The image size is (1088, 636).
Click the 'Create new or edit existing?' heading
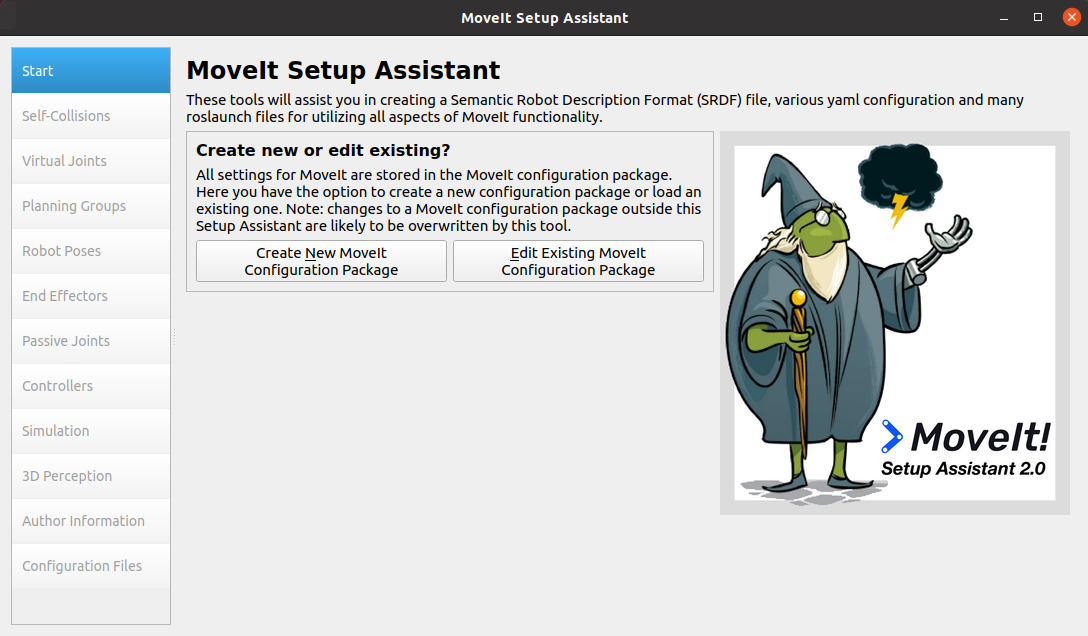tap(323, 151)
